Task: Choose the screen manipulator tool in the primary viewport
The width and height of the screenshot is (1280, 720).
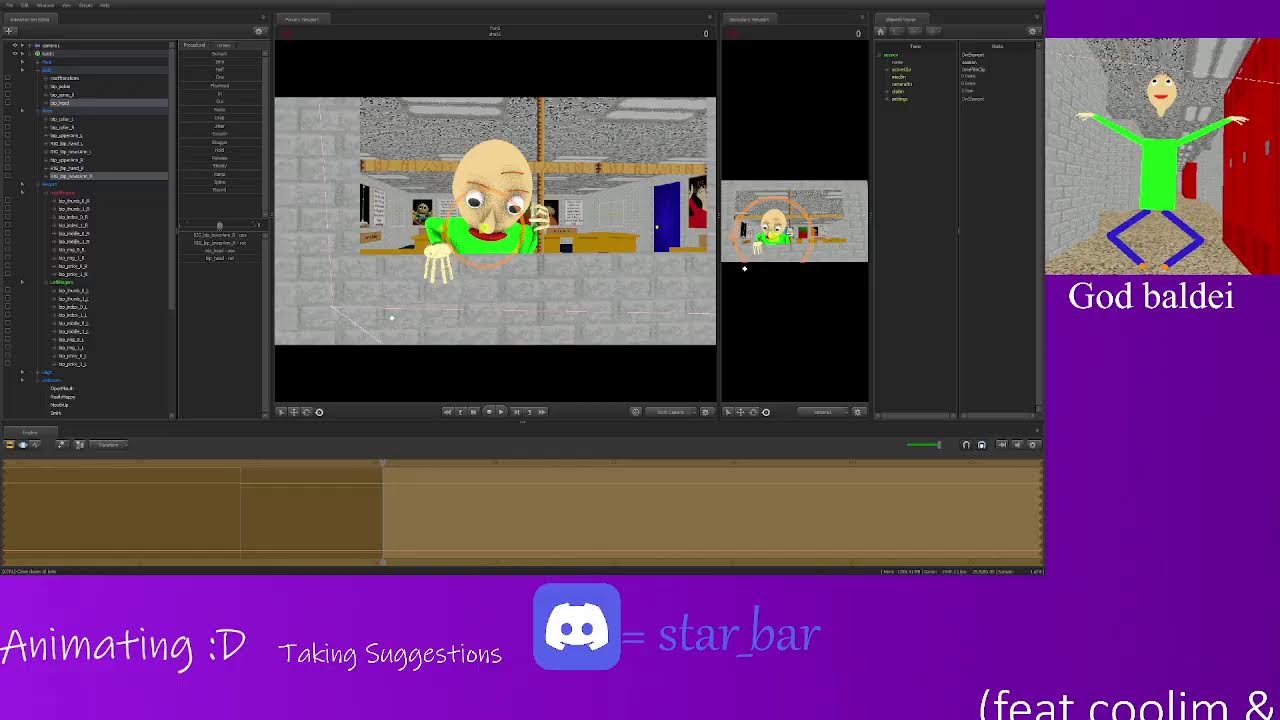Action: tap(319, 412)
